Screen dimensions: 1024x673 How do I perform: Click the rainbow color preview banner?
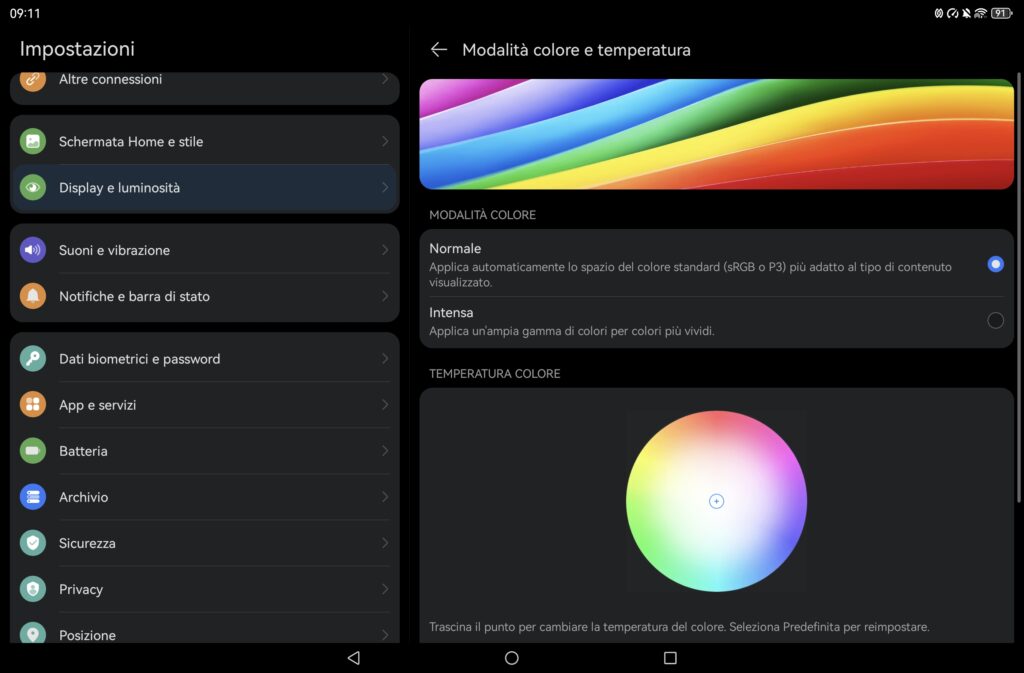[x=716, y=134]
